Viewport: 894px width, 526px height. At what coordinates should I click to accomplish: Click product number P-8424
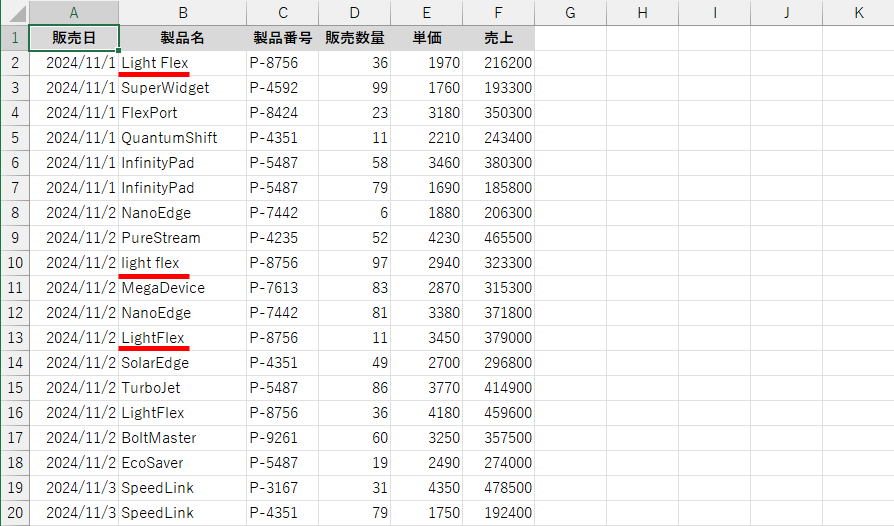pos(283,113)
